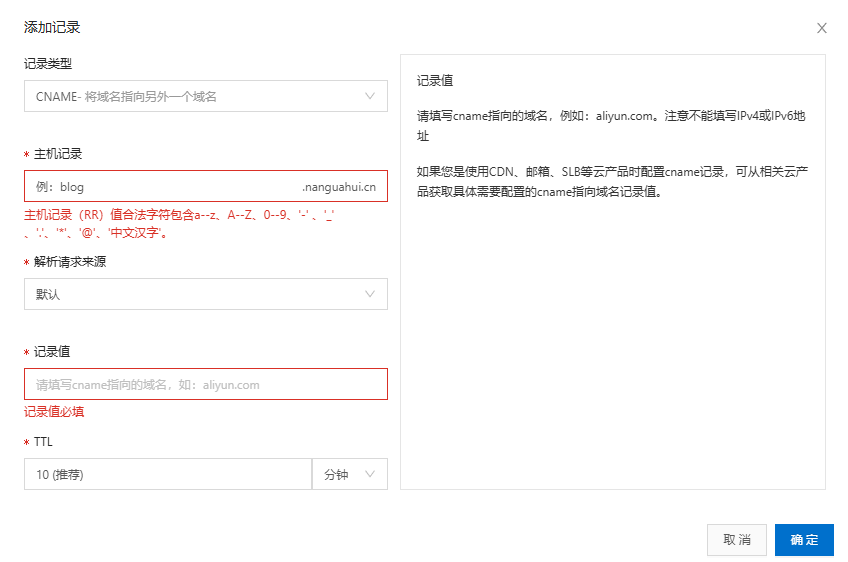
Task: Close the 添加记录 dialog with X icon
Action: pos(822,28)
